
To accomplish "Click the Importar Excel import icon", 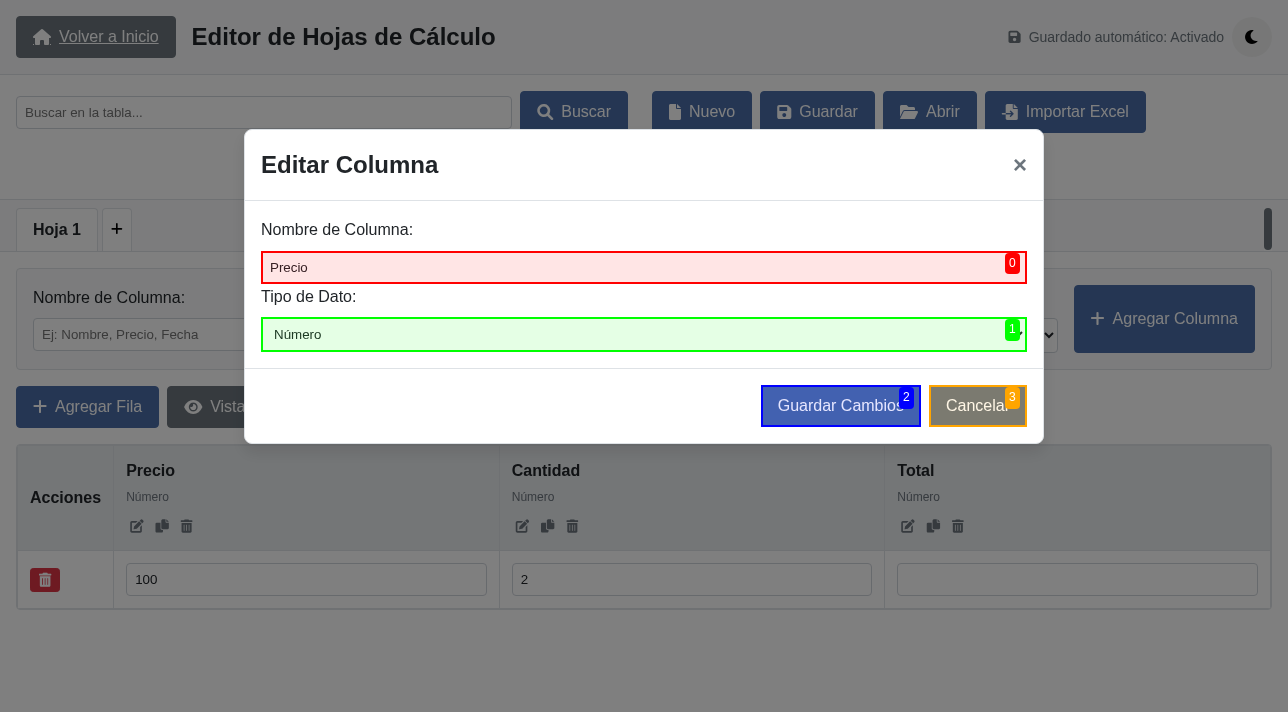I will tap(1012, 111).
